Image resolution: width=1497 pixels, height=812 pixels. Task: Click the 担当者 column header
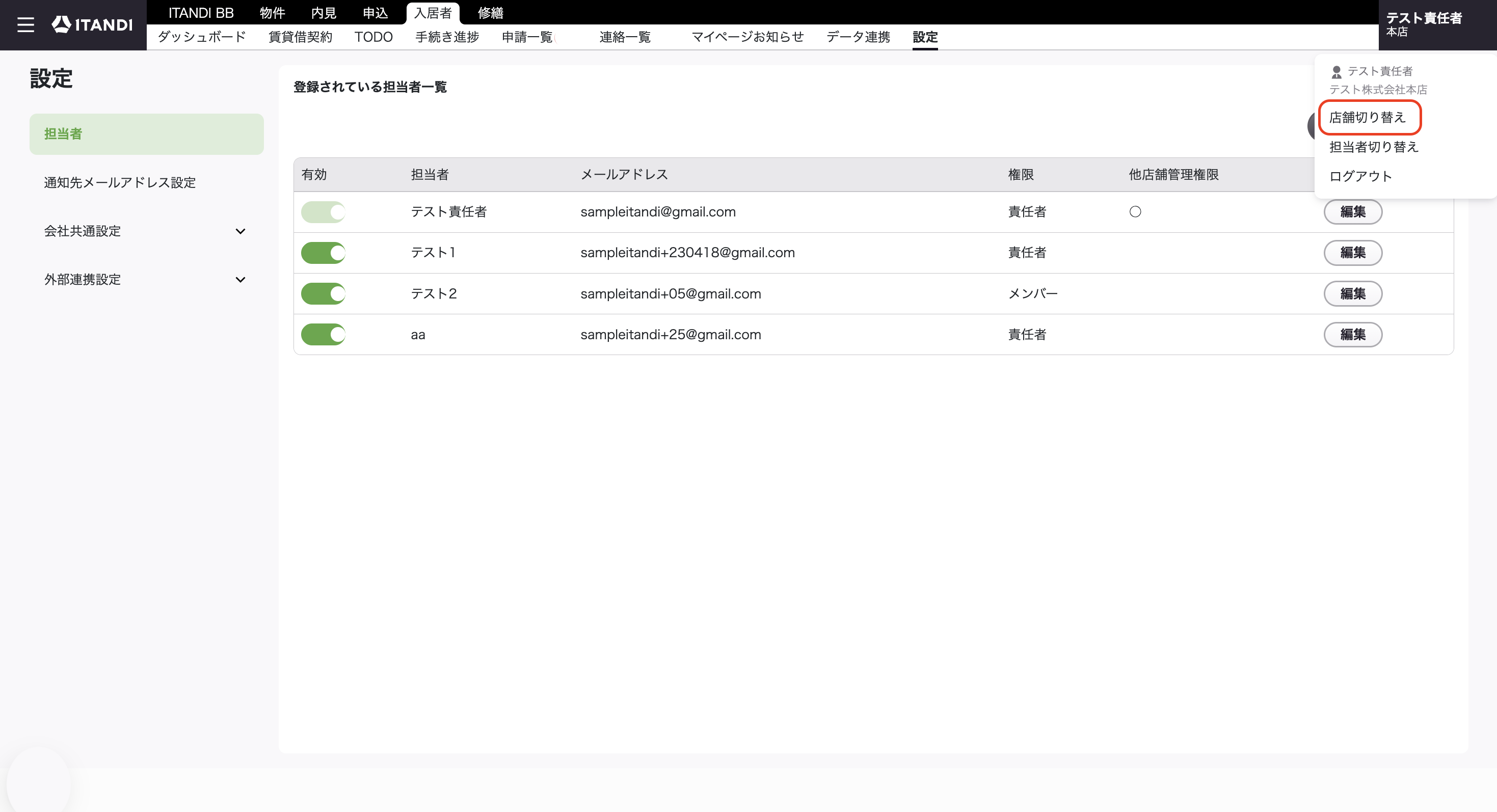(x=430, y=175)
